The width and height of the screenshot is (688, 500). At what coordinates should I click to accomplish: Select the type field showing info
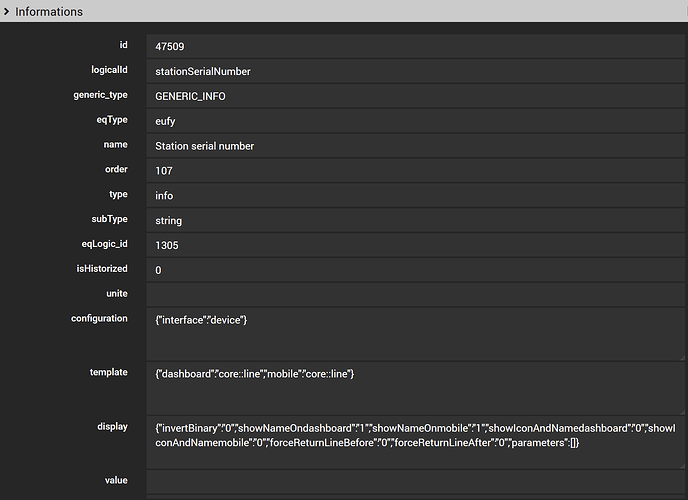tap(416, 196)
